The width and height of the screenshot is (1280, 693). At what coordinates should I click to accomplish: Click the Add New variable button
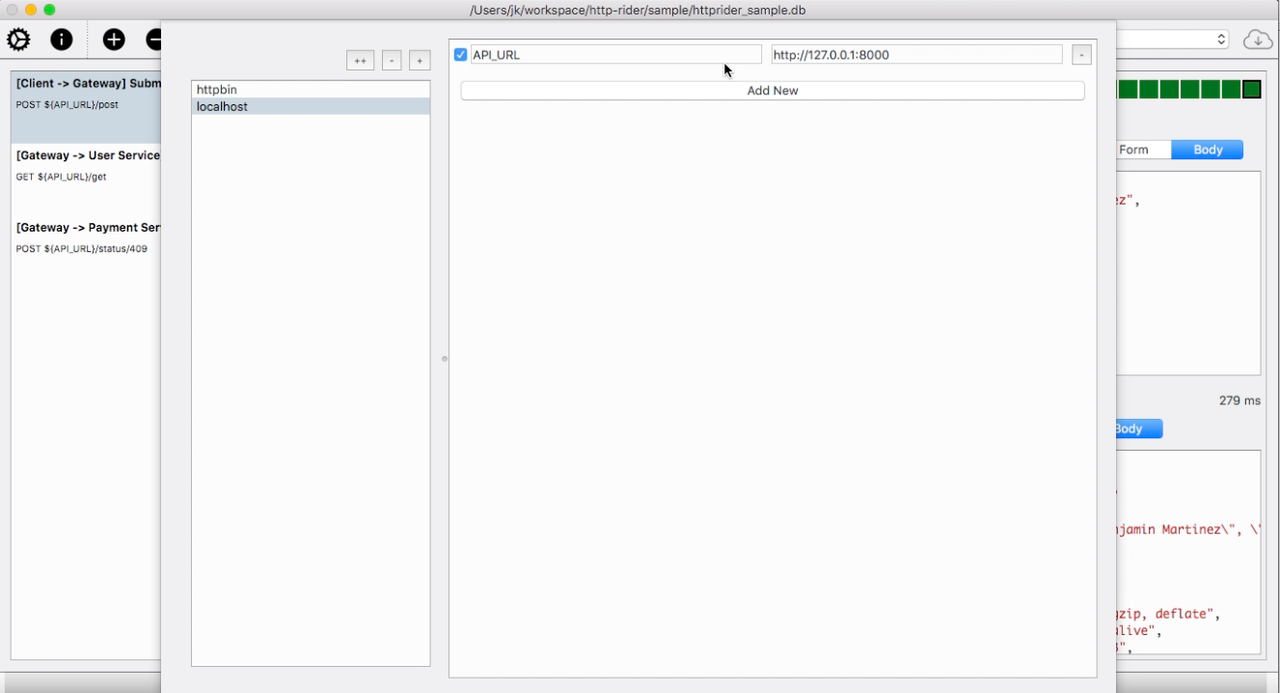772,91
